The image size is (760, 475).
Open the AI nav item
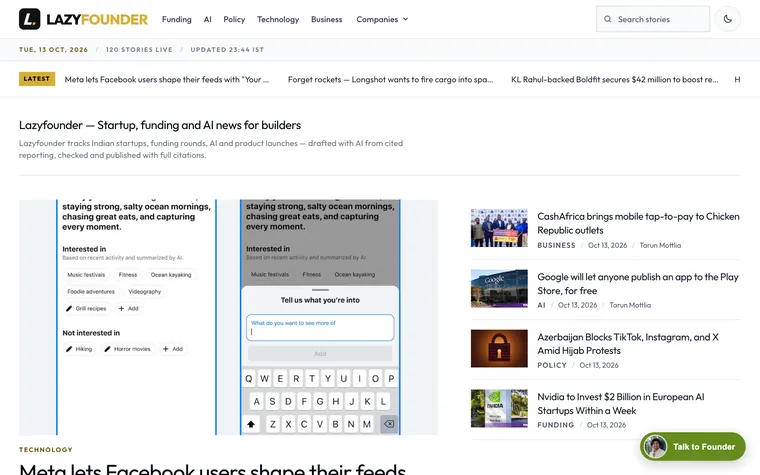click(207, 19)
